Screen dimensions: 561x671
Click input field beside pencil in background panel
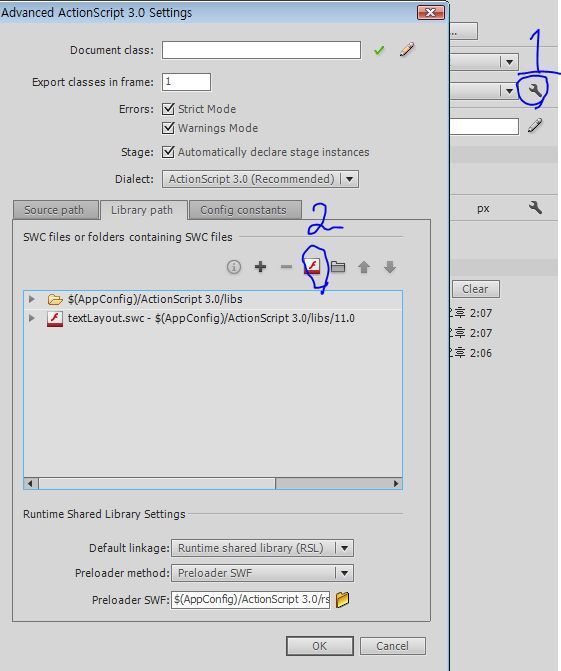(484, 127)
